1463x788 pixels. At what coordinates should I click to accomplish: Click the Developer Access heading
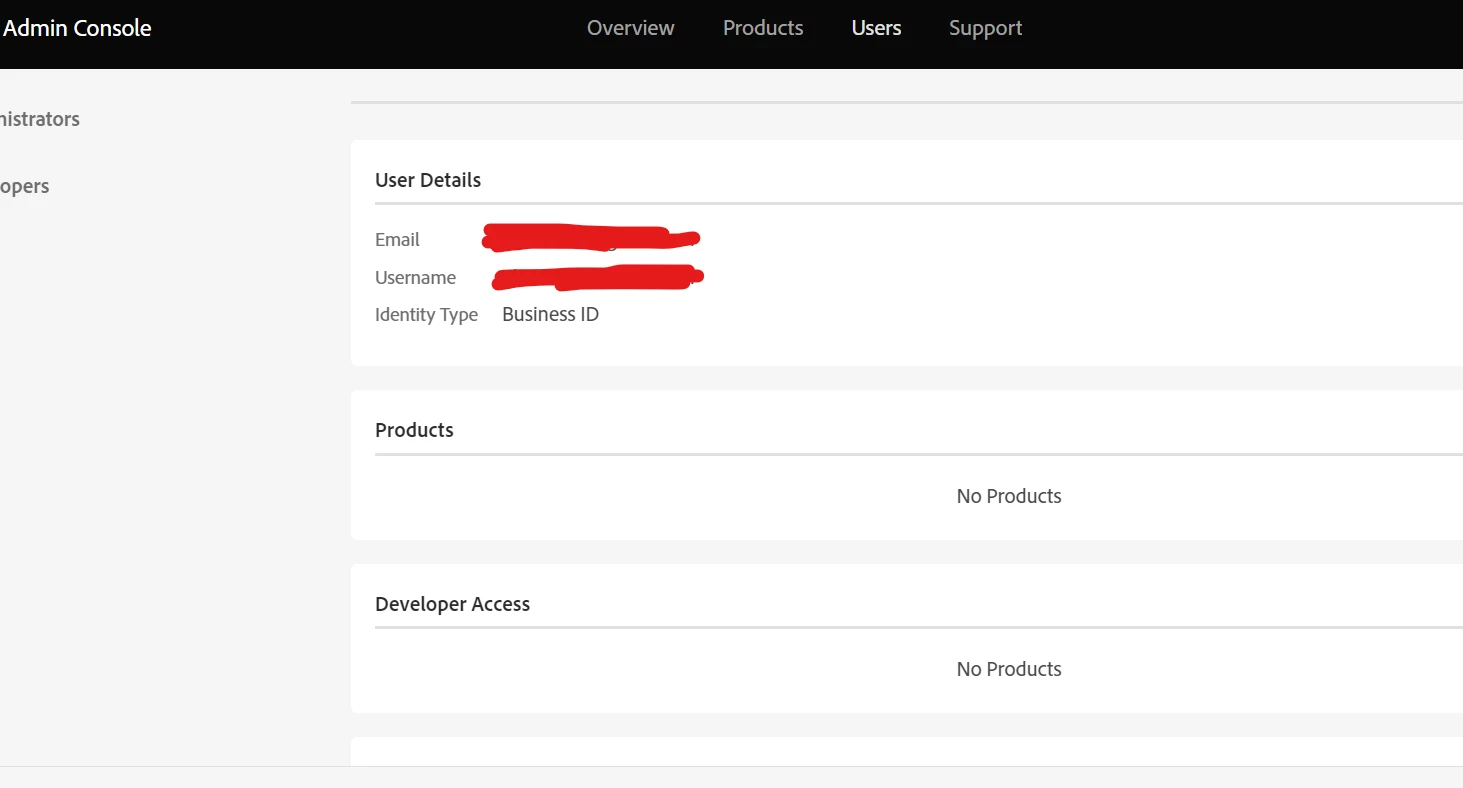pos(452,604)
